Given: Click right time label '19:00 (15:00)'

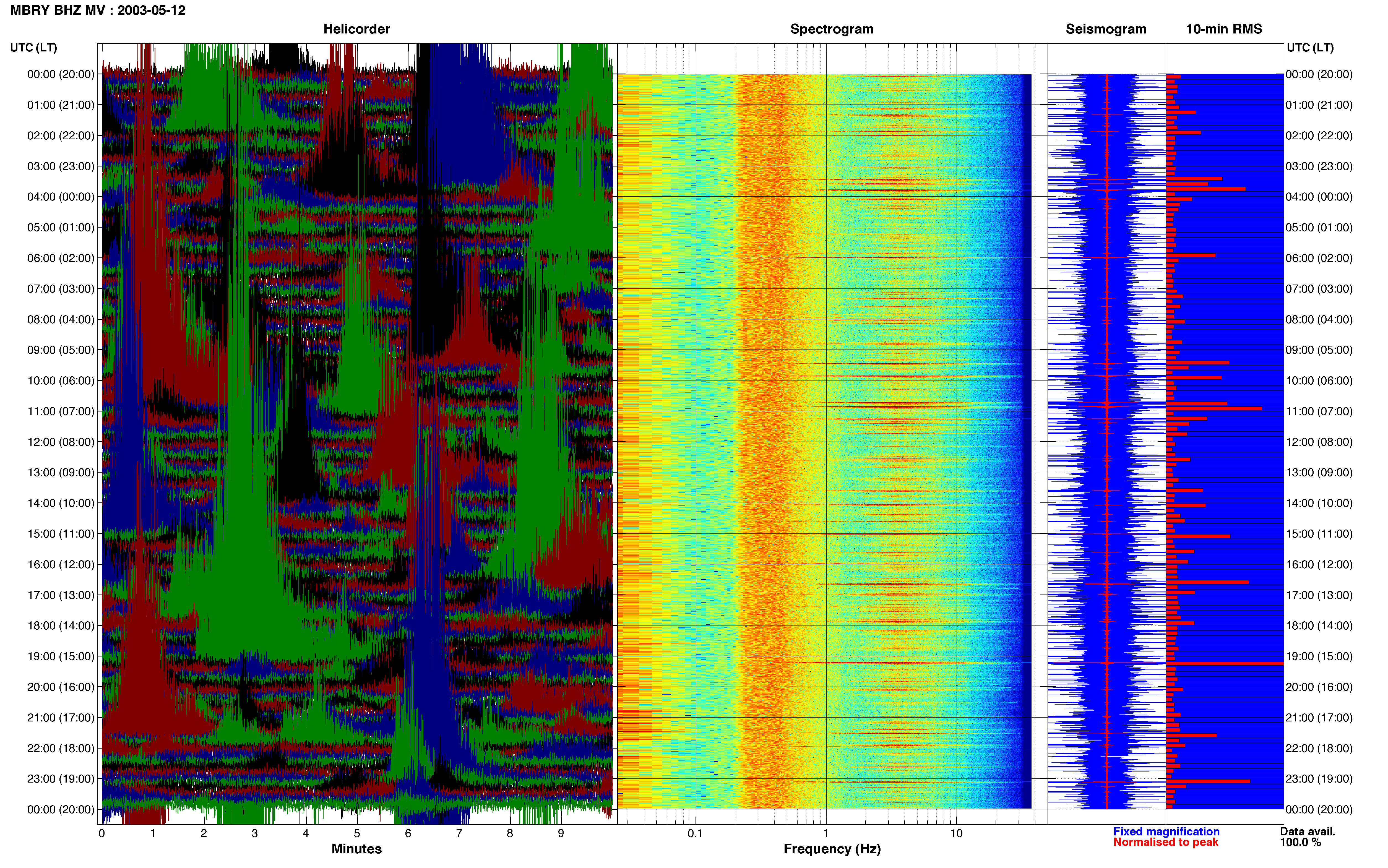Looking at the screenshot, I should click(1319, 656).
